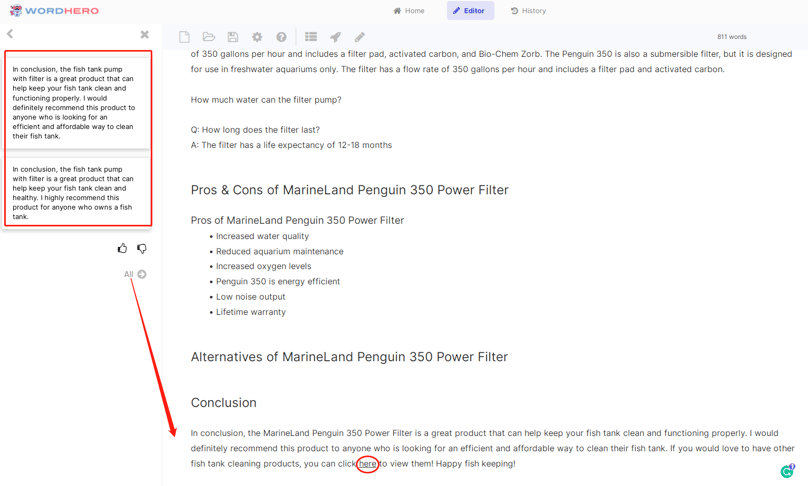Click the 'Conclusion' heading

tap(224, 403)
